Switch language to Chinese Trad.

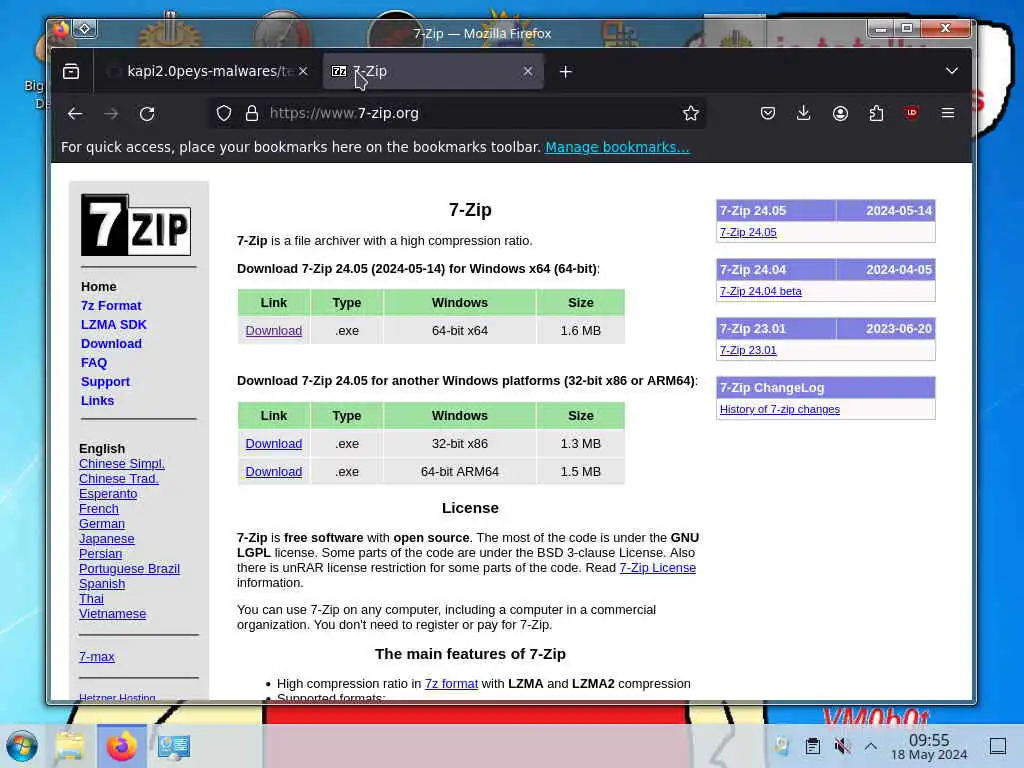pos(118,479)
